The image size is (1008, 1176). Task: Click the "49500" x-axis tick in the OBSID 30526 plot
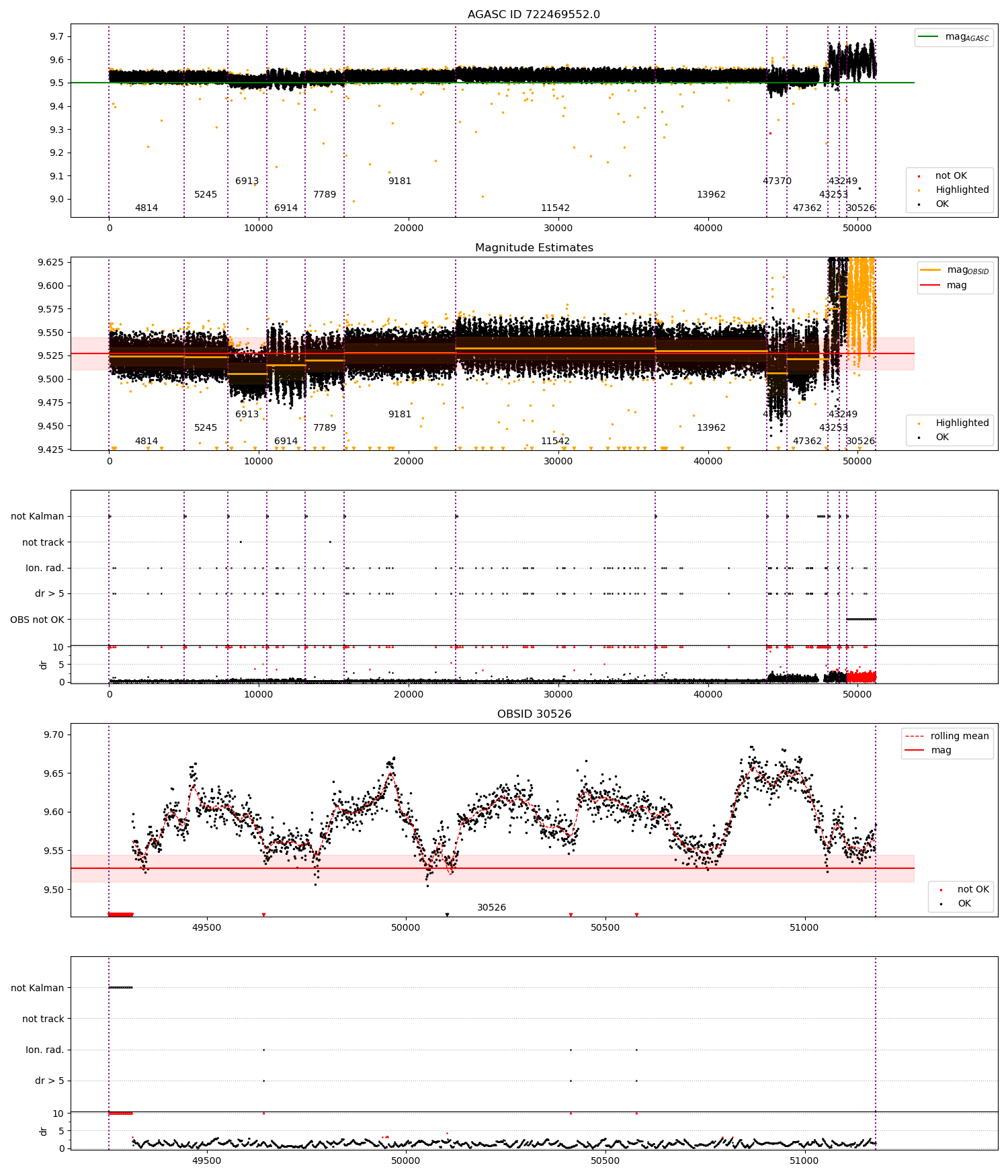point(206,927)
